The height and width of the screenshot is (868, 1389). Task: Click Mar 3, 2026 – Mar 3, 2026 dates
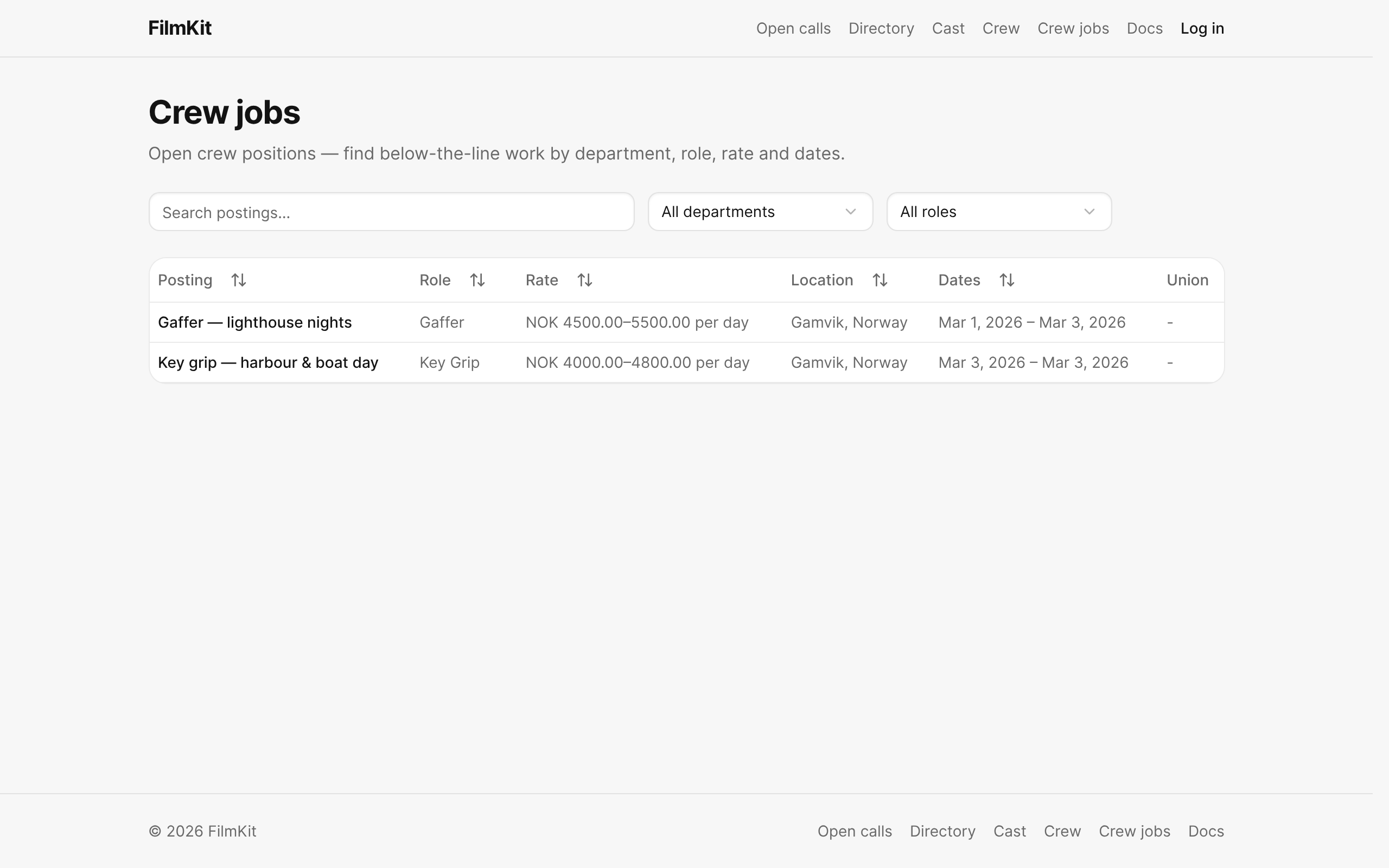[1033, 362]
